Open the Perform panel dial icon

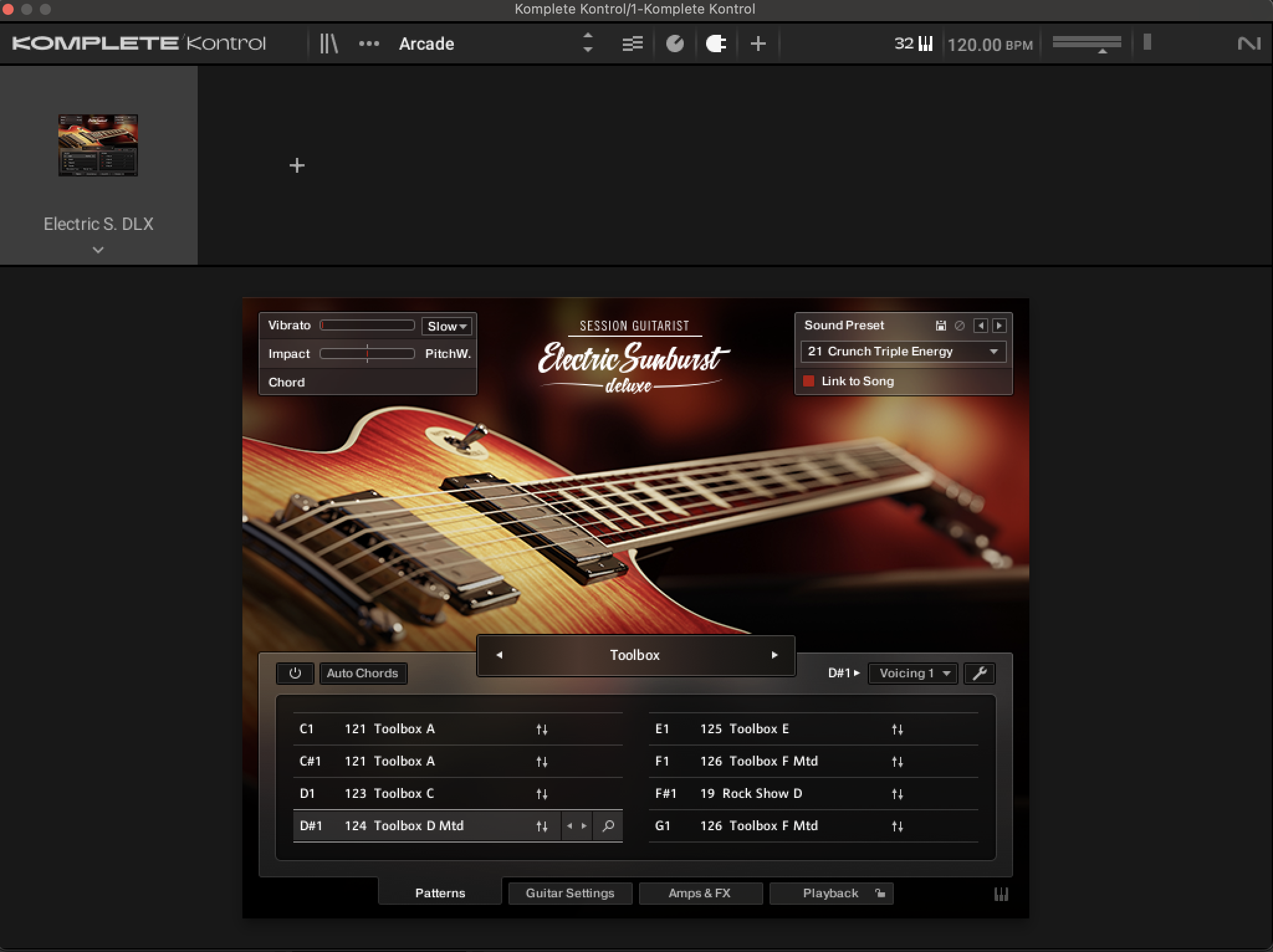pyautogui.click(x=675, y=43)
